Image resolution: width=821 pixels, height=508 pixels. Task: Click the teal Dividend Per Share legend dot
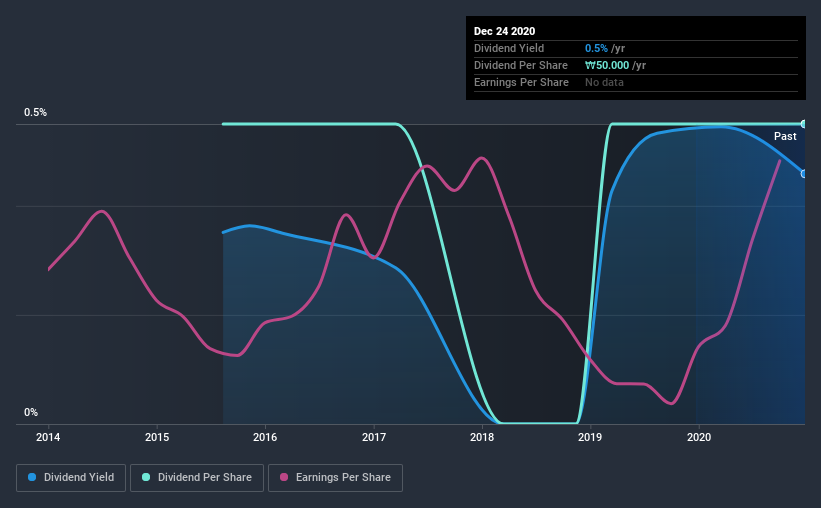point(146,477)
